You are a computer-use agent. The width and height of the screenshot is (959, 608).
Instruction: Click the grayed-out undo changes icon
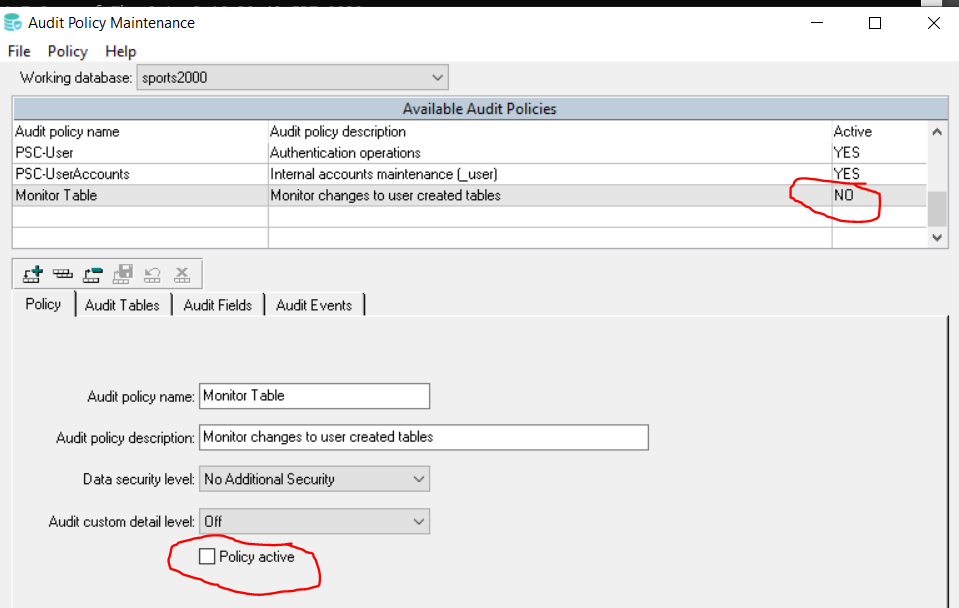coord(152,274)
